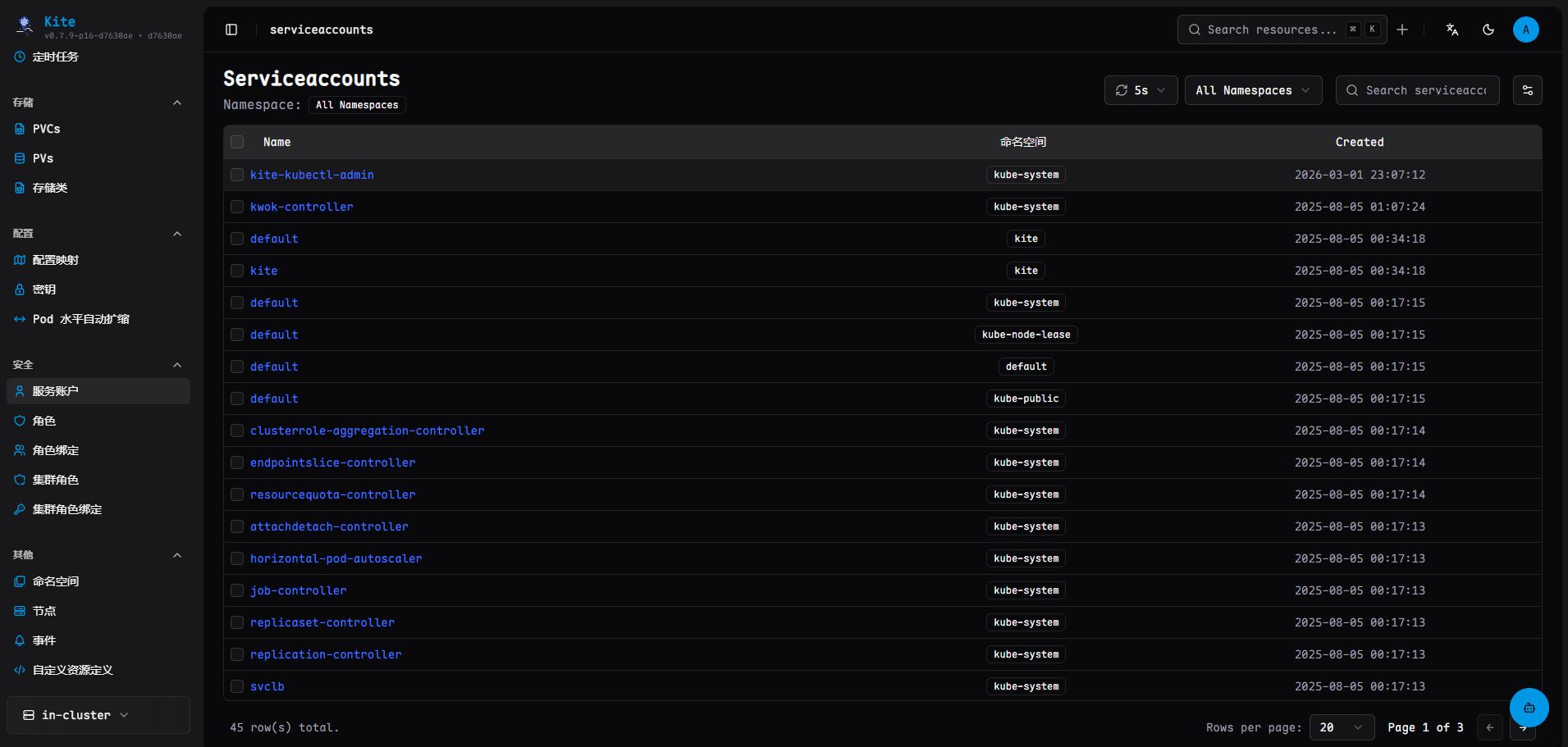Open the 5s refresh interval dropdown
The image size is (1568, 747).
1141,90
